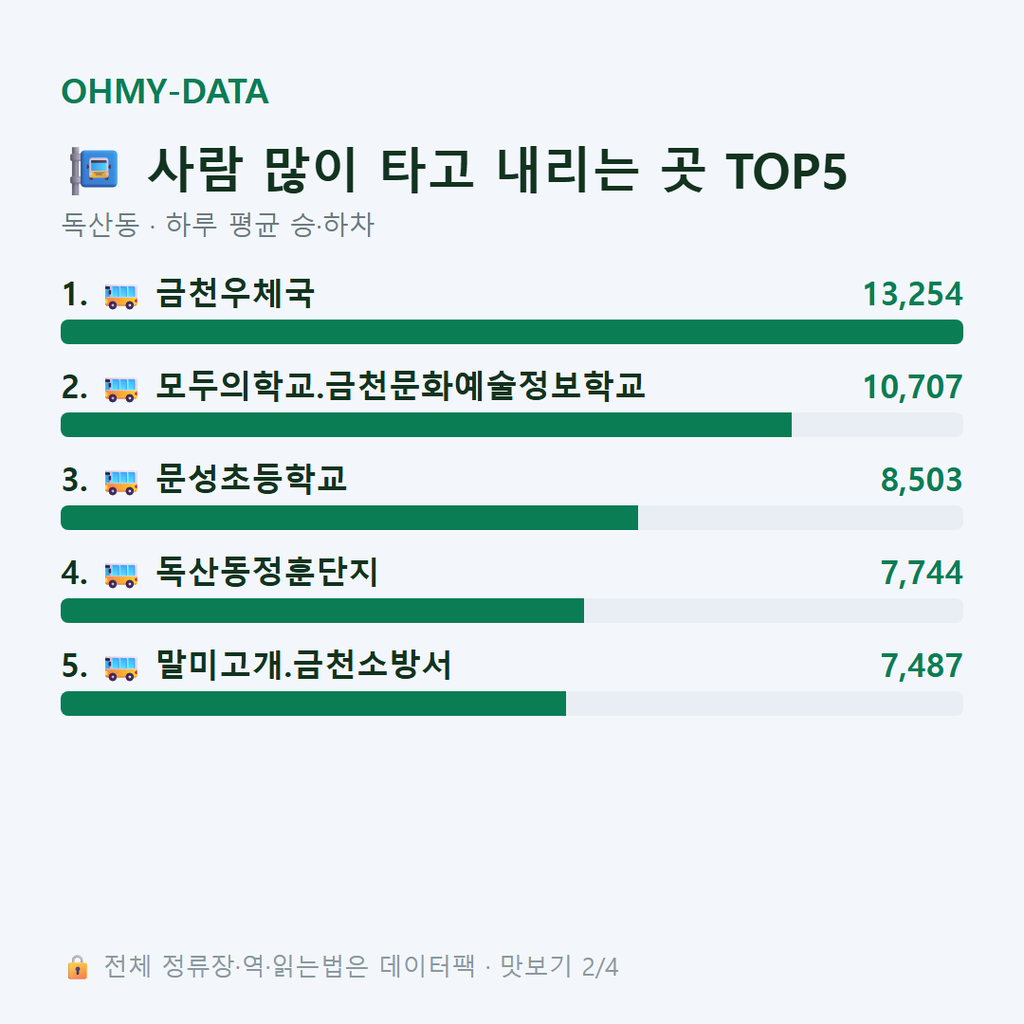Click the bus icon beside 말미고개.금천소방서

tap(121, 667)
